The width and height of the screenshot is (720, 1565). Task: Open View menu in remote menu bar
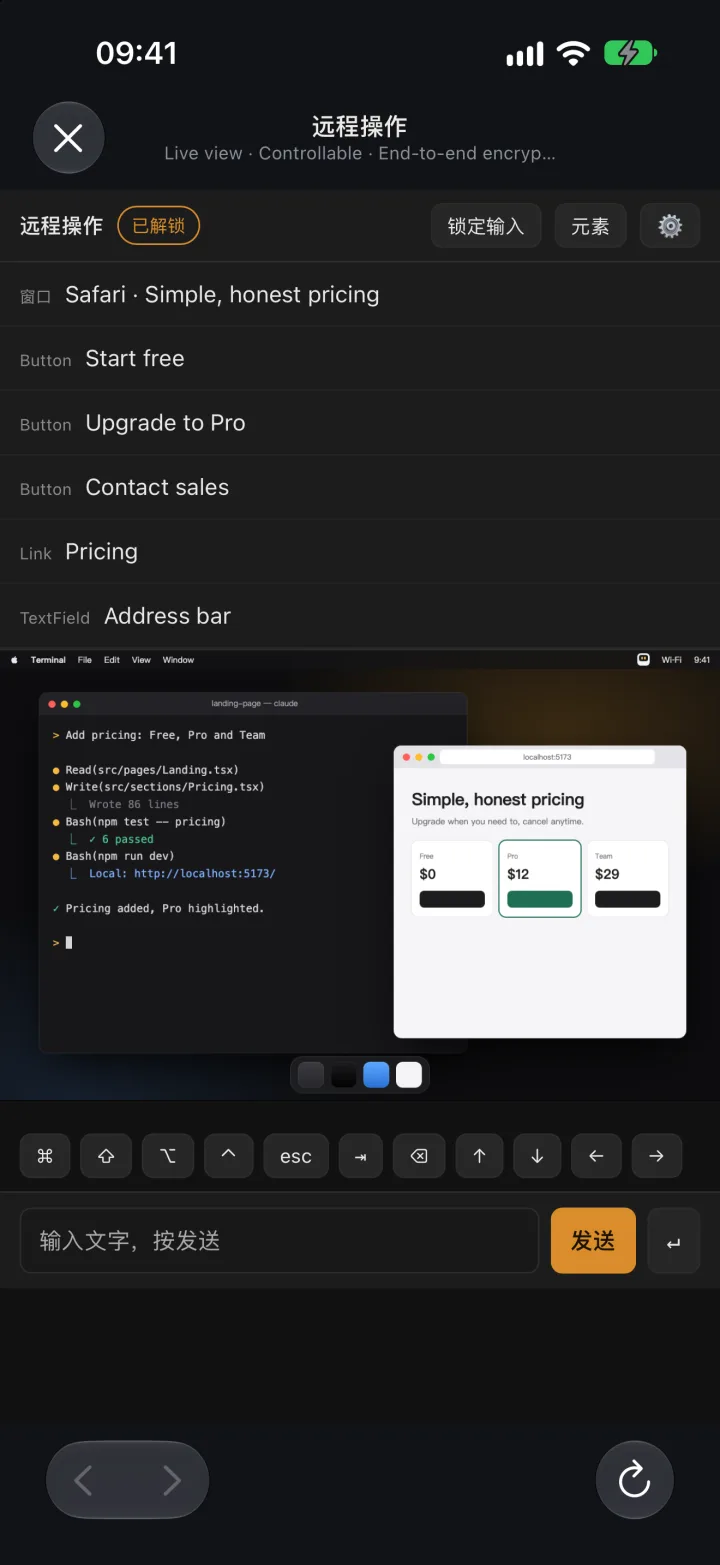(141, 660)
